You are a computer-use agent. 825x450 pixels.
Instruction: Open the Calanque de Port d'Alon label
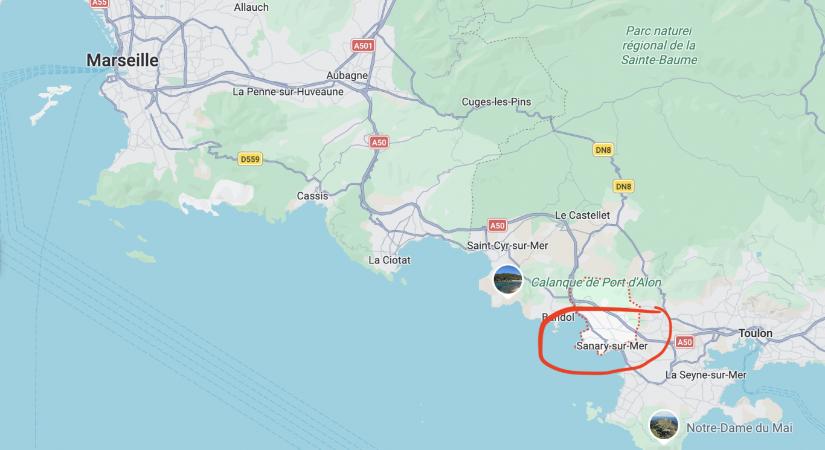[596, 283]
